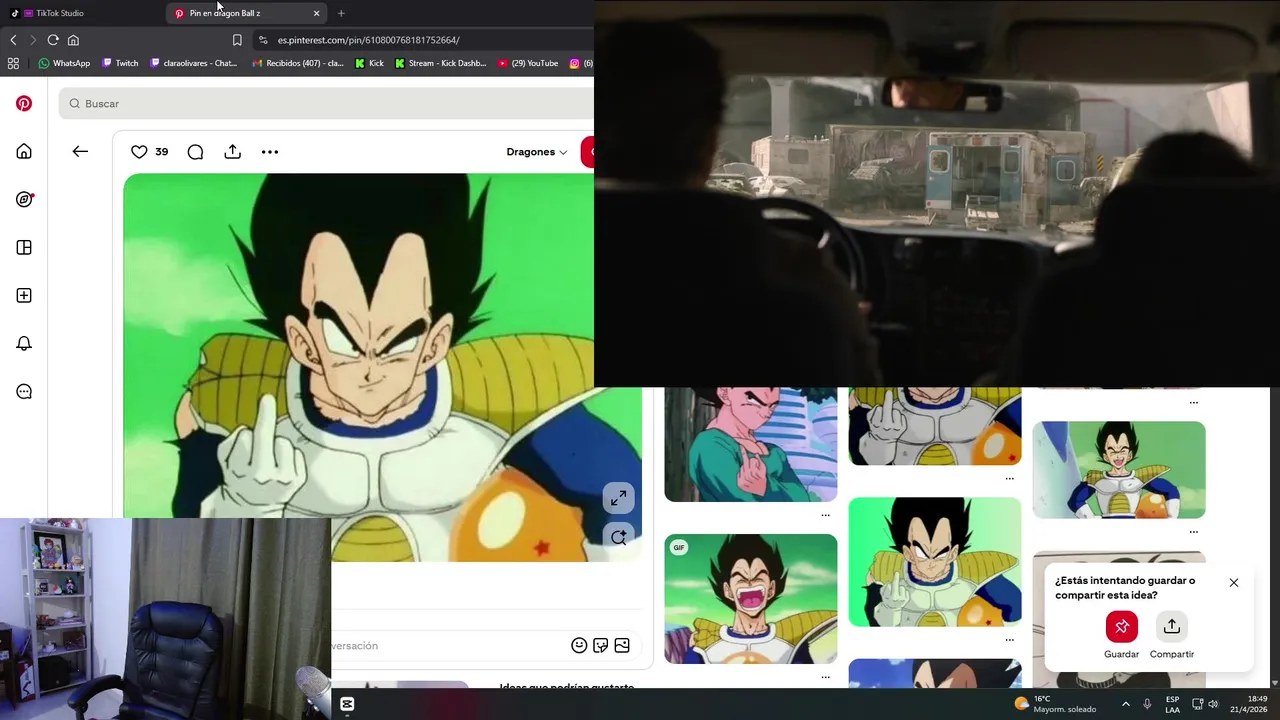Bookmark this page with the toolbar bookmark icon

pos(237,40)
